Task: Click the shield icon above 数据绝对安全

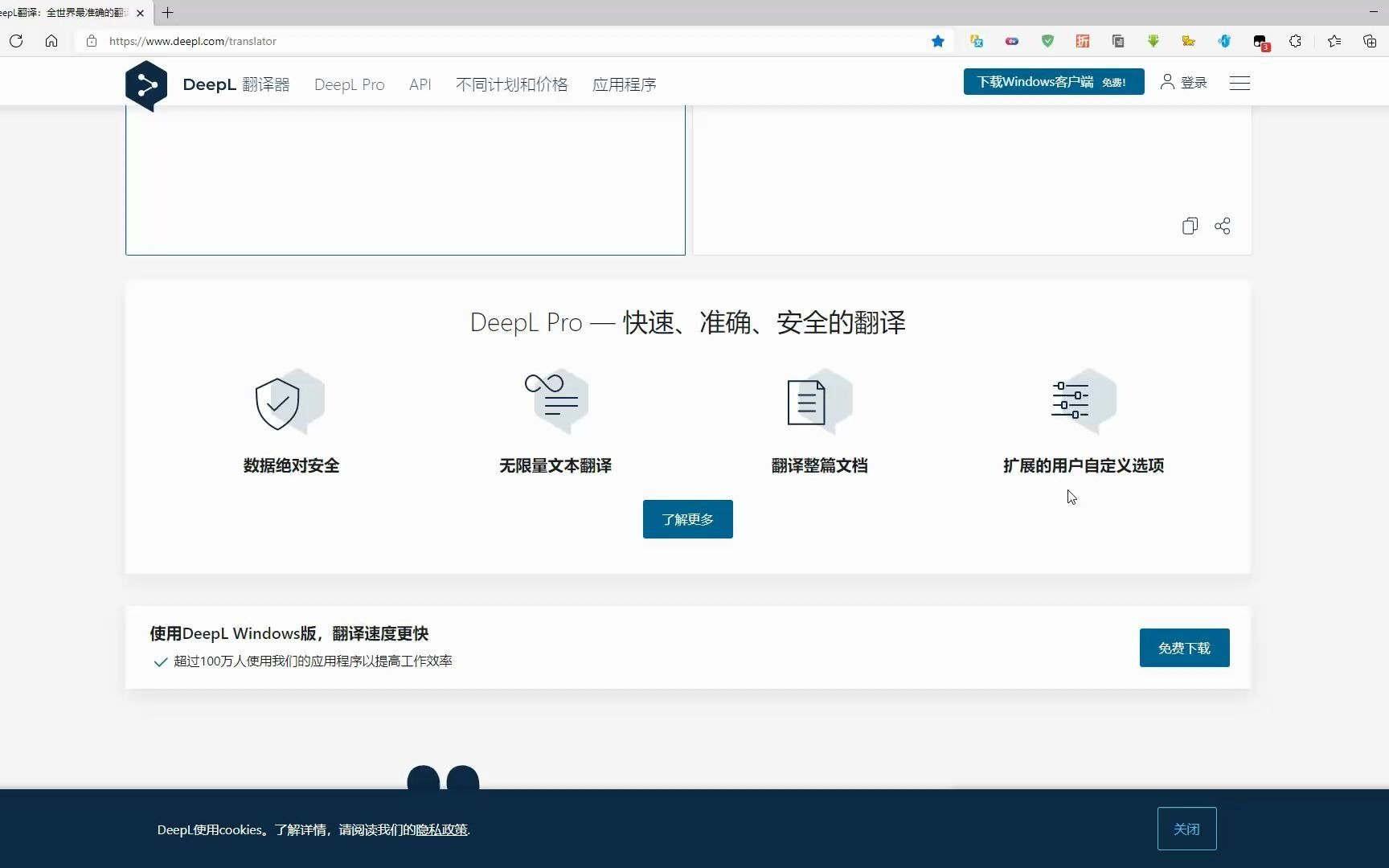Action: pyautogui.click(x=289, y=402)
